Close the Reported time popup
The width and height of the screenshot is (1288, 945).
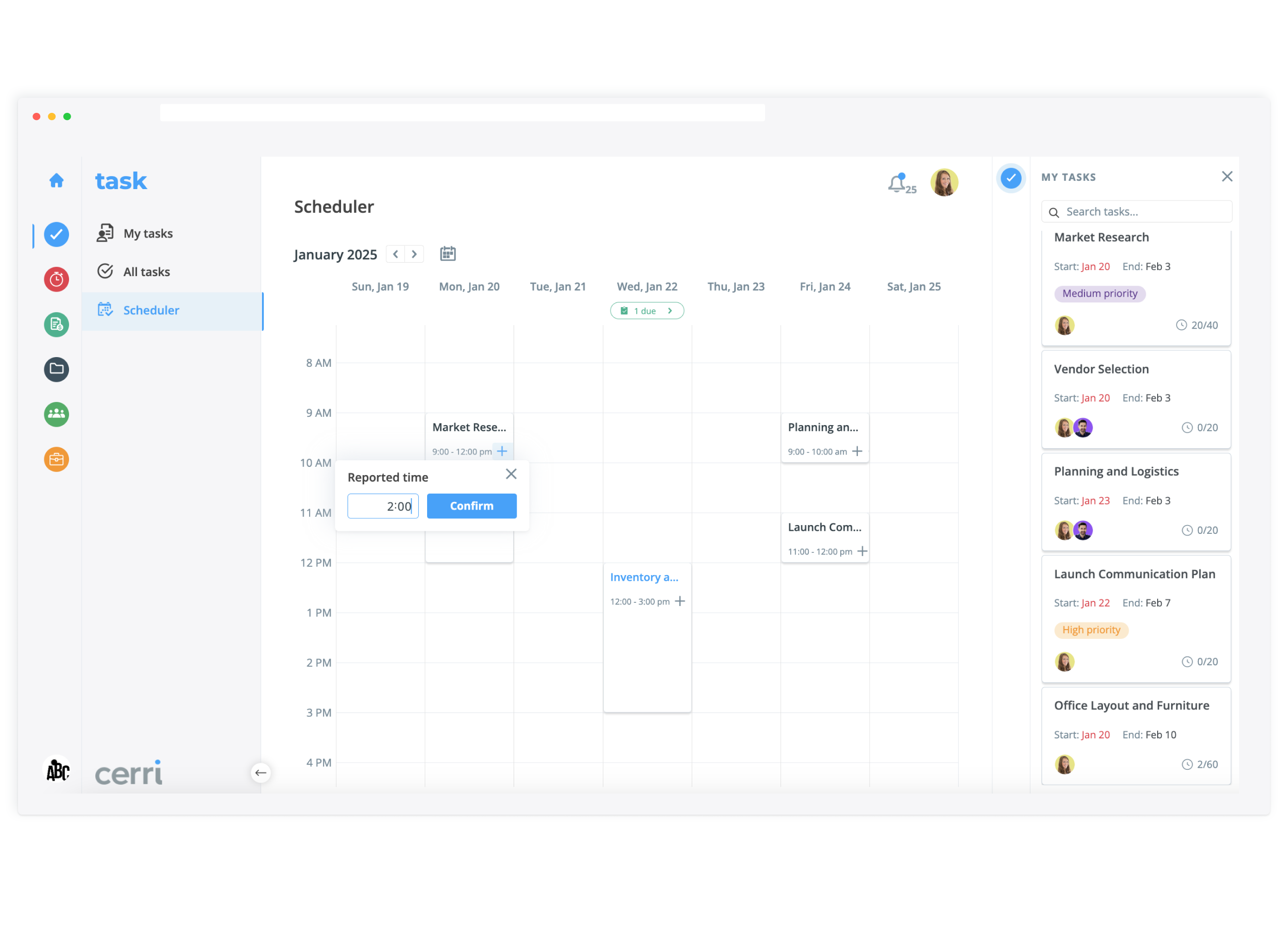point(511,474)
